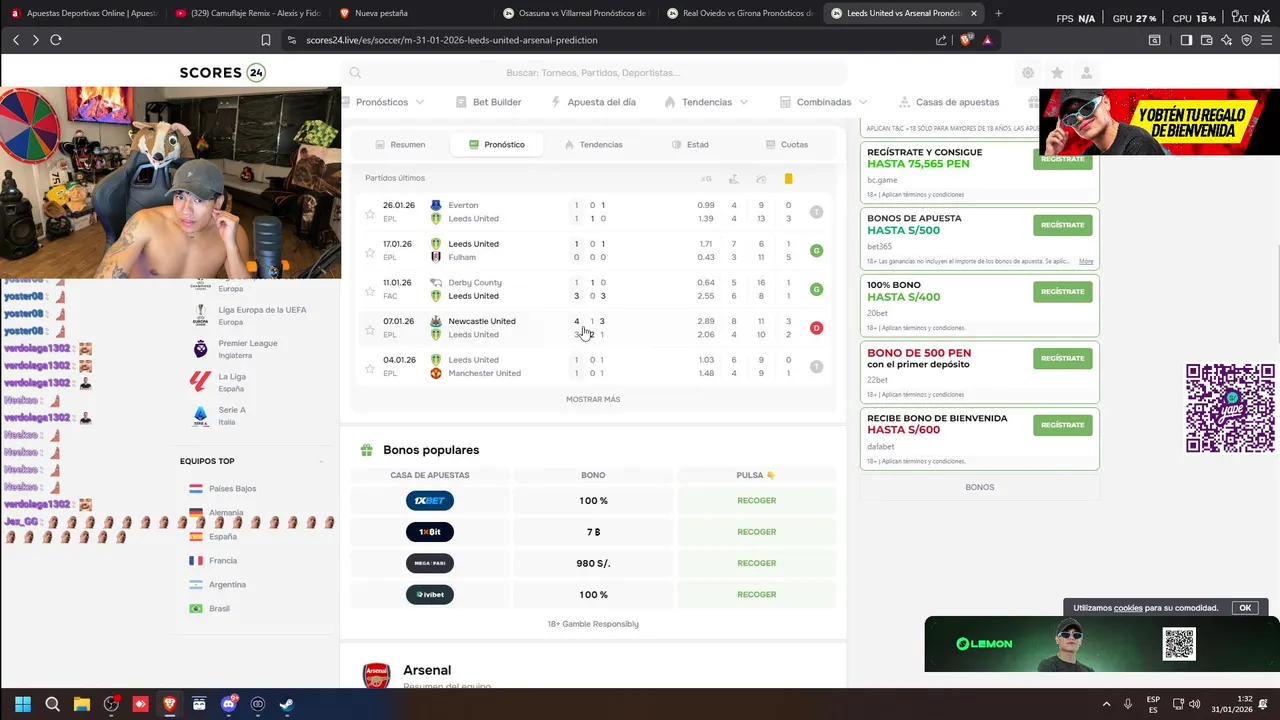
Task: Open Bet Builder in the navigation
Action: (x=489, y=102)
